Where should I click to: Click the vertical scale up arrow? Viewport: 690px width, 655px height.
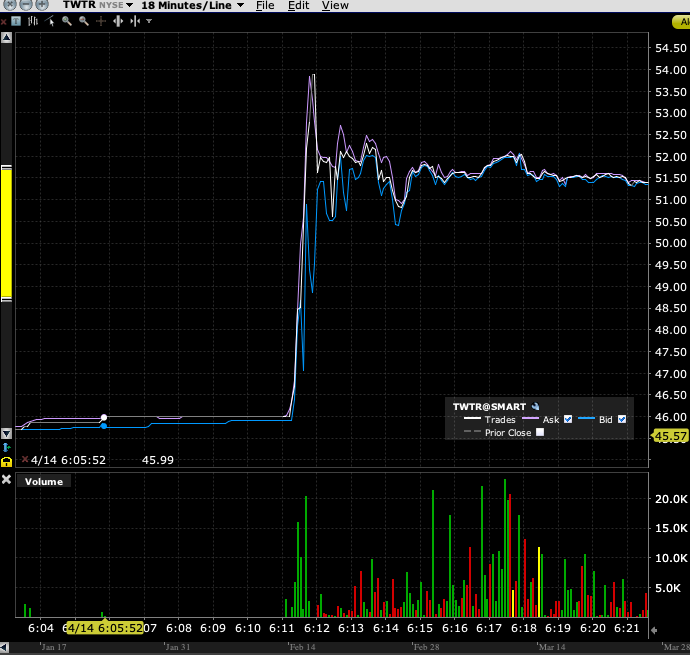pyautogui.click(x=6, y=38)
